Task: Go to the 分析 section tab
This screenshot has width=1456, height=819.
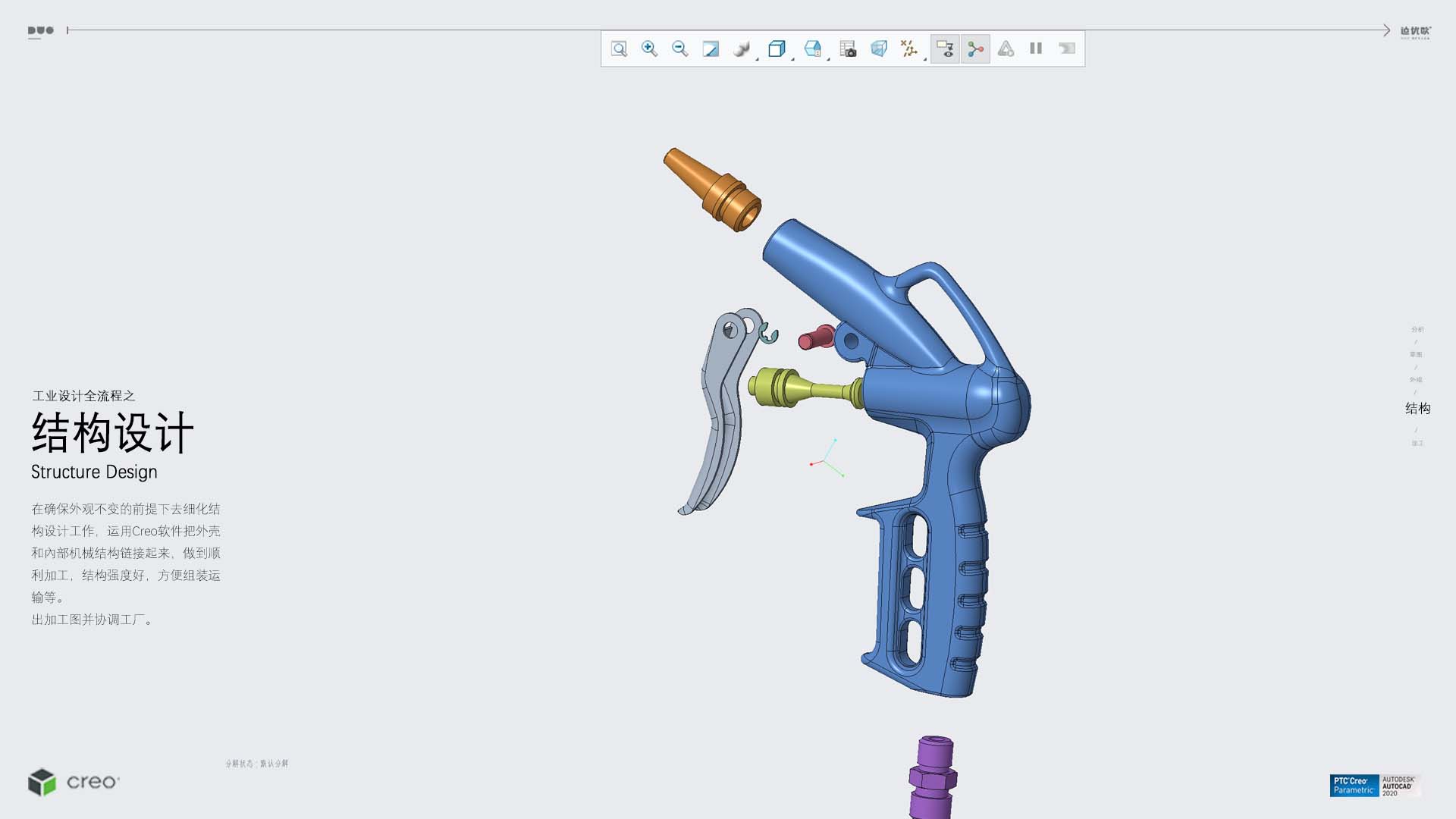Action: [x=1417, y=329]
